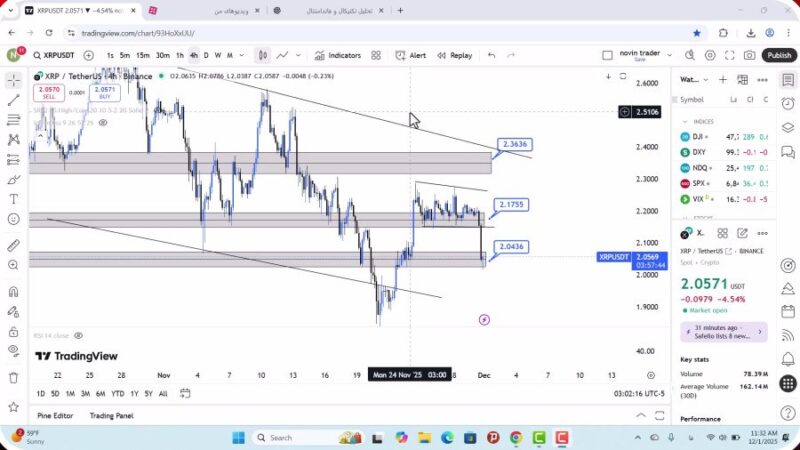Pick the ruler measure tool

(x=13, y=245)
